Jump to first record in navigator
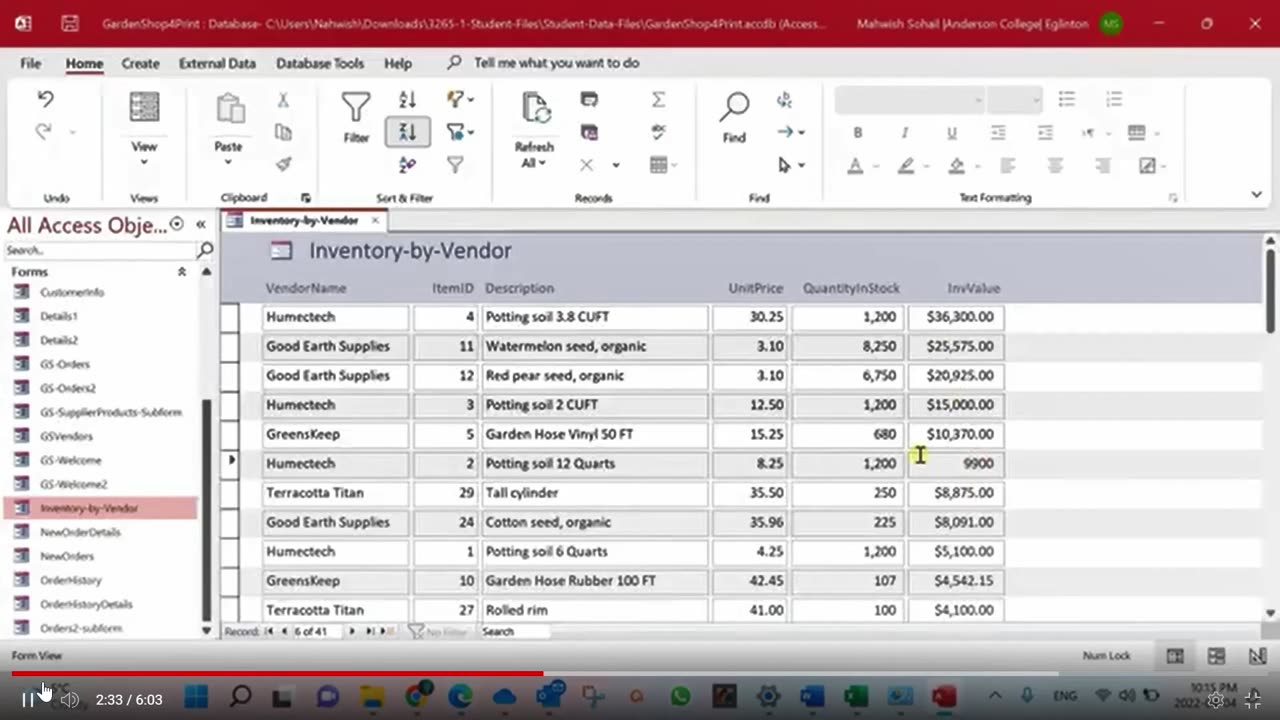This screenshot has width=1280, height=720. 268,632
